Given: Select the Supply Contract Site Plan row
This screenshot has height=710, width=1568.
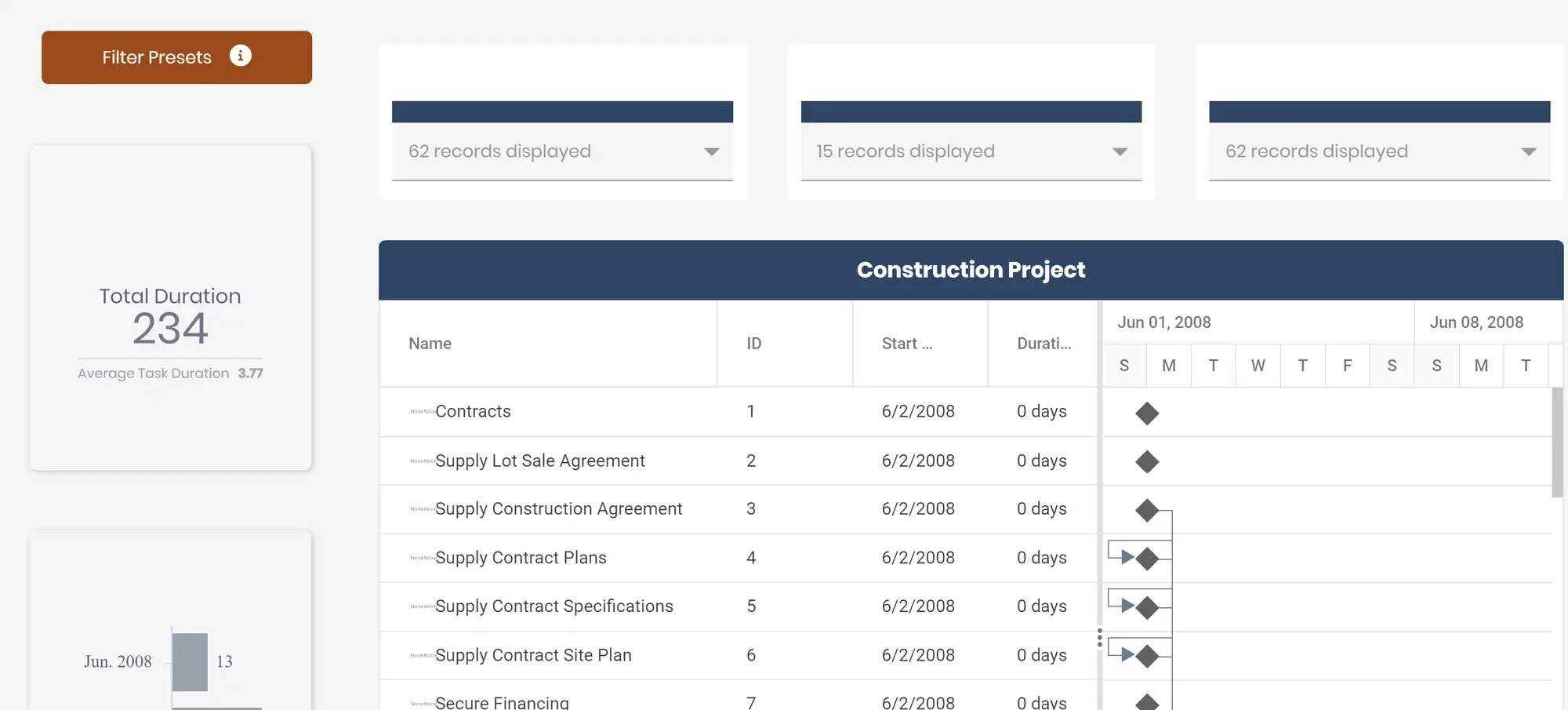Looking at the screenshot, I should [533, 655].
